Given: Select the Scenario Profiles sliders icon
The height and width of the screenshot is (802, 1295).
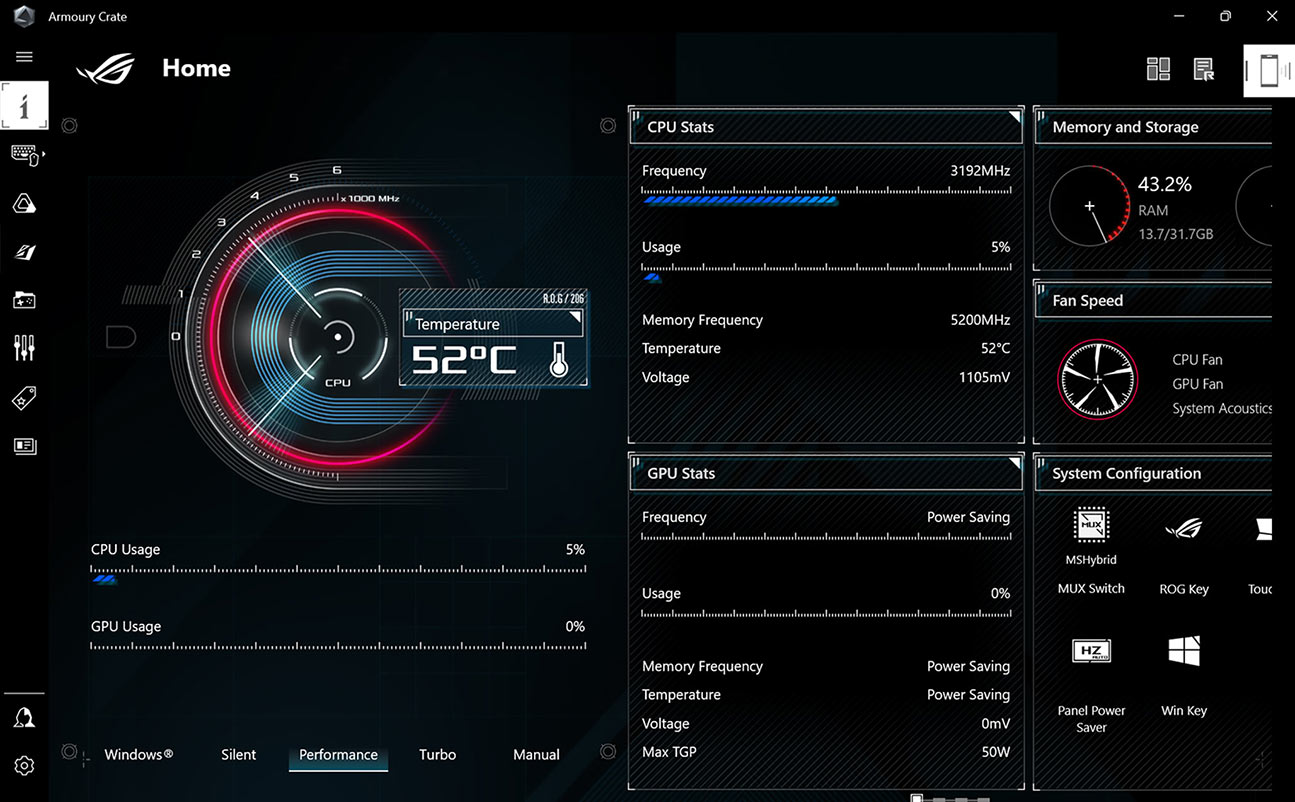Looking at the screenshot, I should click(x=24, y=347).
